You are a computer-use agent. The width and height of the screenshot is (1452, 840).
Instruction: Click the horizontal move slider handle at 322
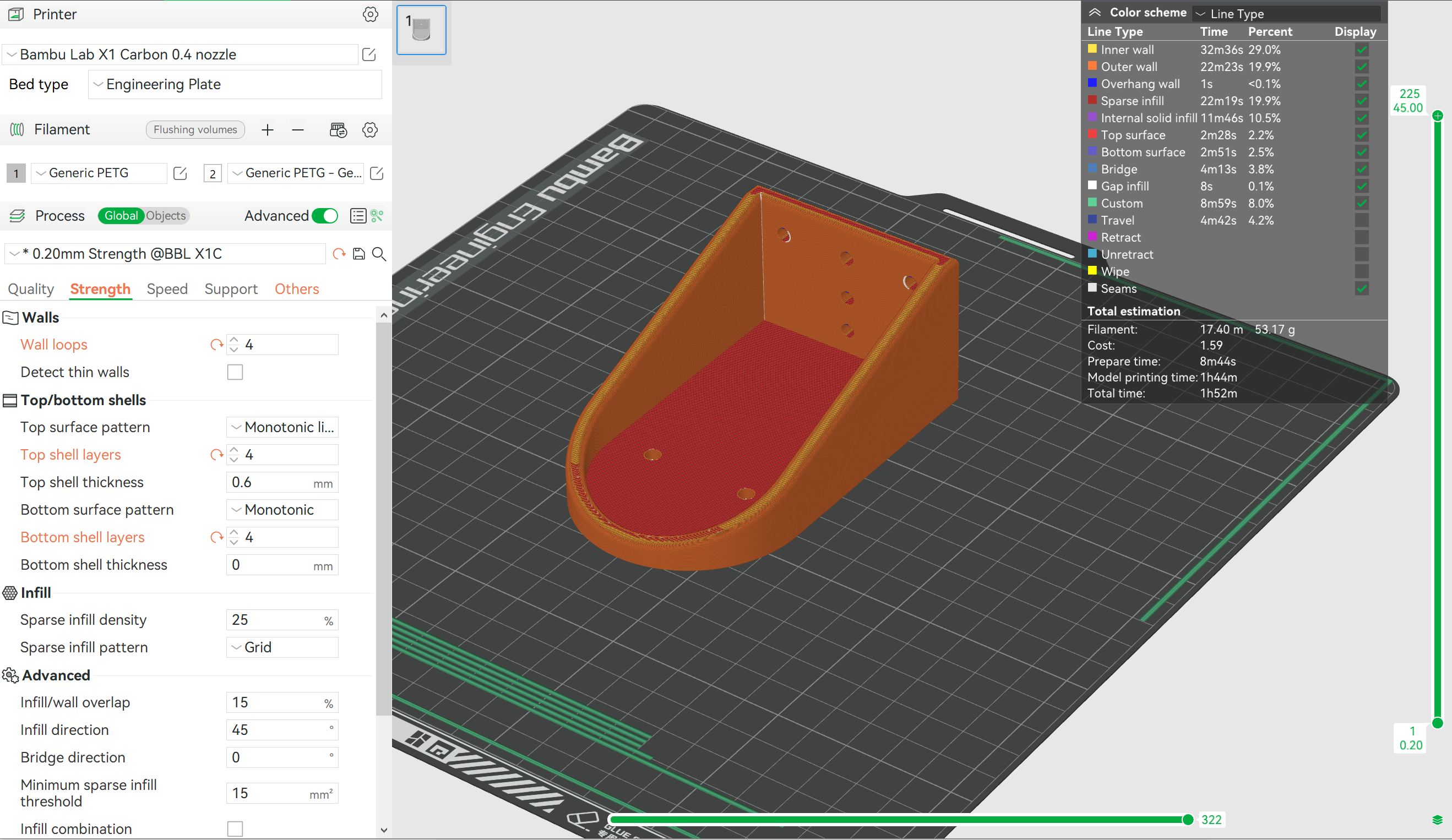[1188, 819]
